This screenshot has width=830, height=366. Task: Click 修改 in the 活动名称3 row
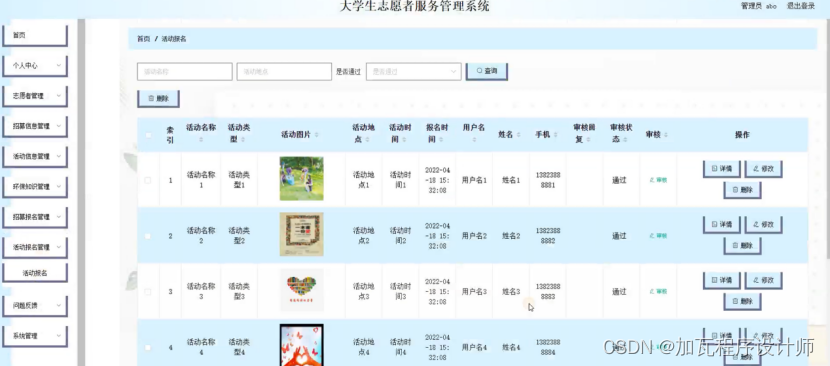(x=763, y=280)
